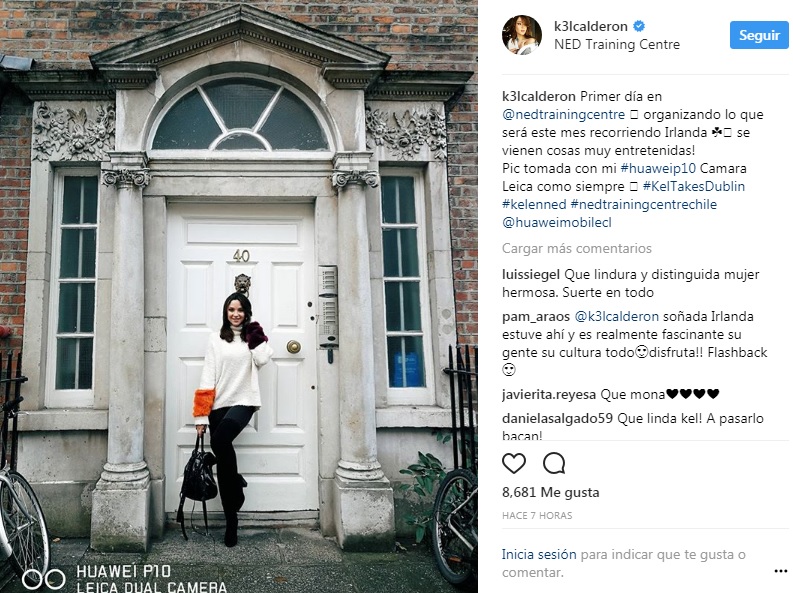Open commenter pam_araos's profile
Image resolution: width=793 pixels, height=593 pixels.
[536, 316]
